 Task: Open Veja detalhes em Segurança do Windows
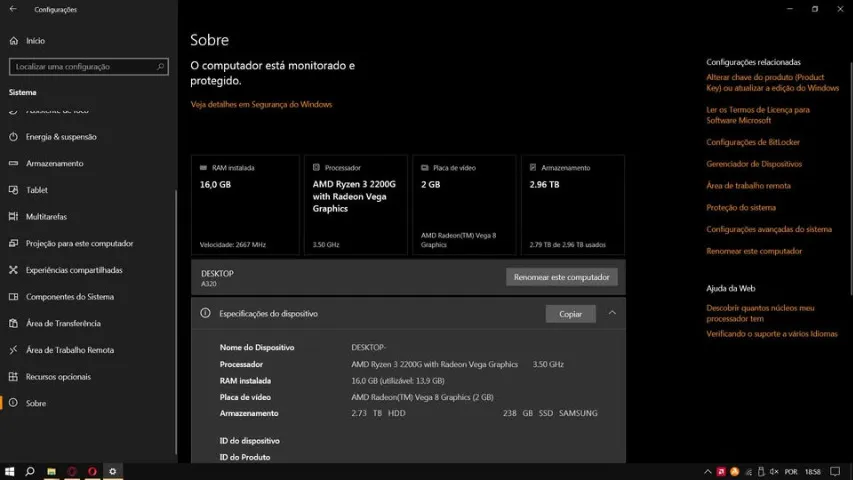tap(261, 104)
